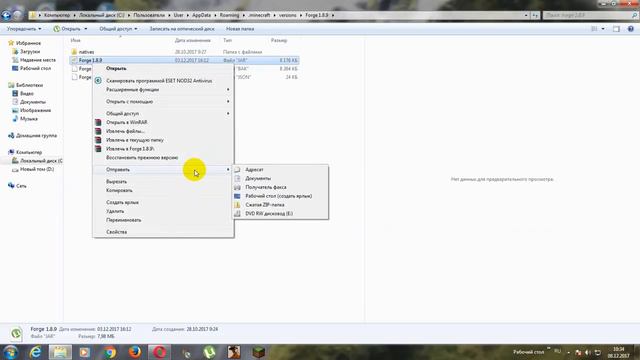Choose Копировать in the context menu
This screenshot has height=360, width=640.
119,190
